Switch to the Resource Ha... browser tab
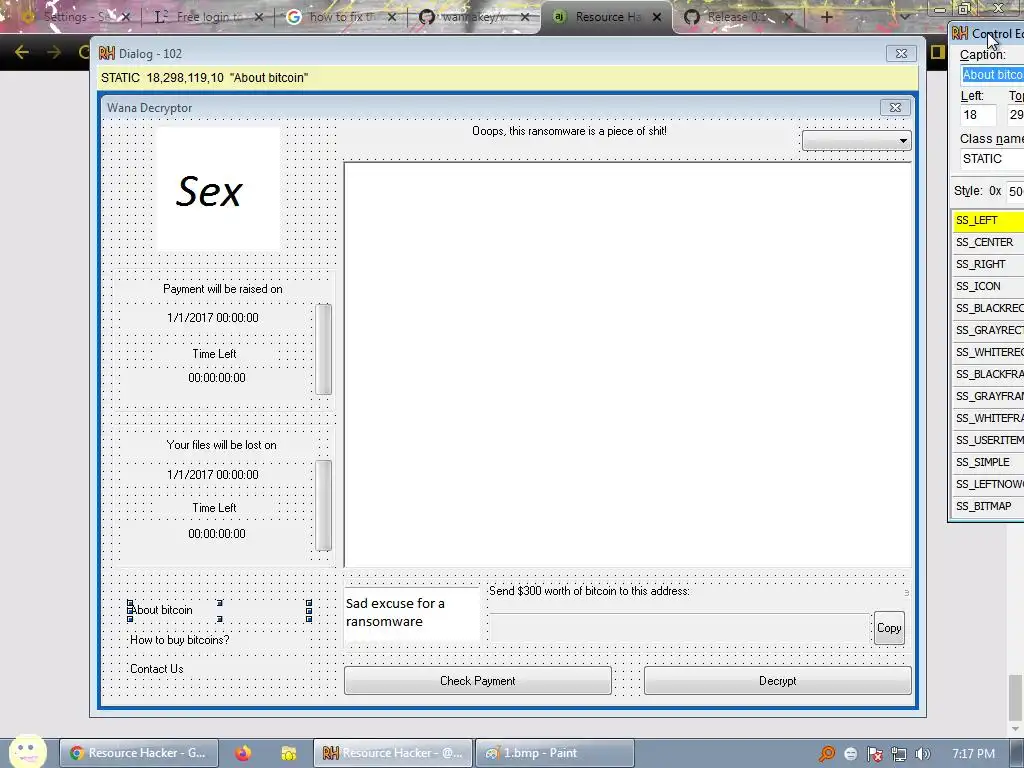This screenshot has height=768, width=1024. point(606,17)
